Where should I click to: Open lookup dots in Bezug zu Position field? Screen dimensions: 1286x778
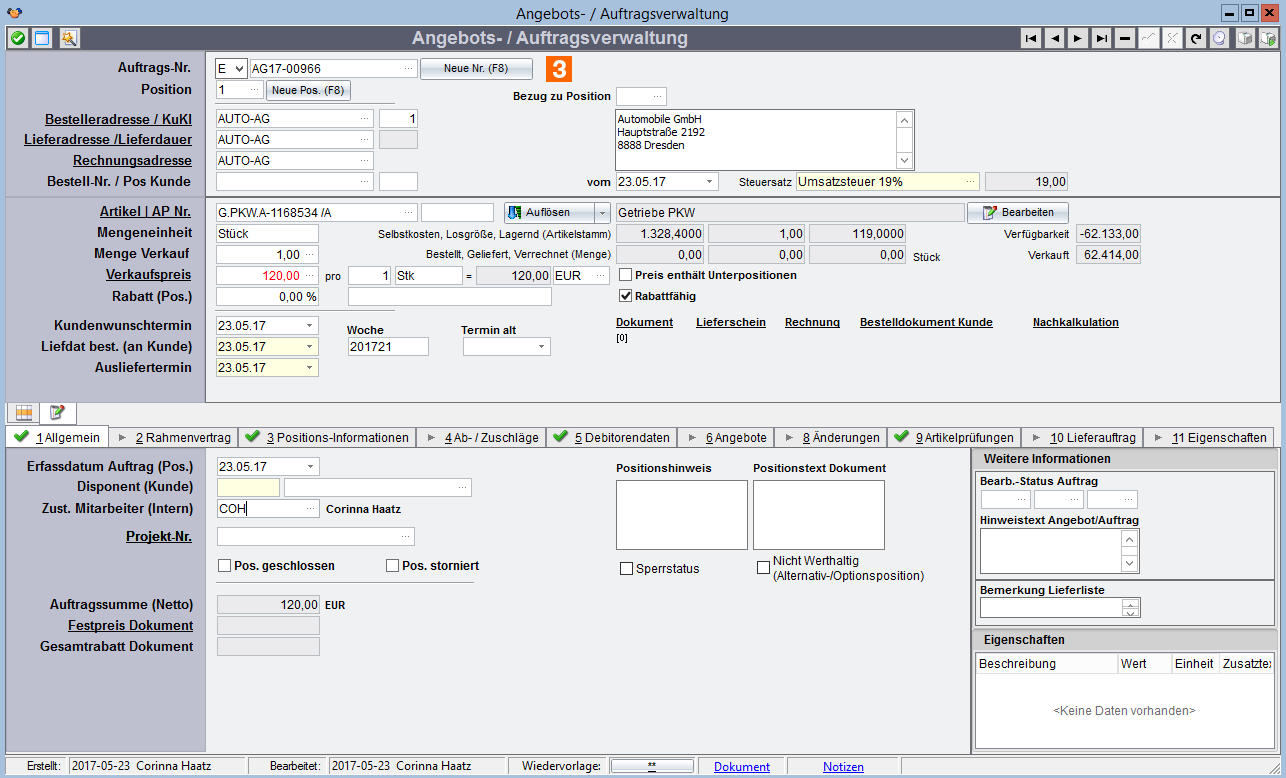[x=657, y=96]
